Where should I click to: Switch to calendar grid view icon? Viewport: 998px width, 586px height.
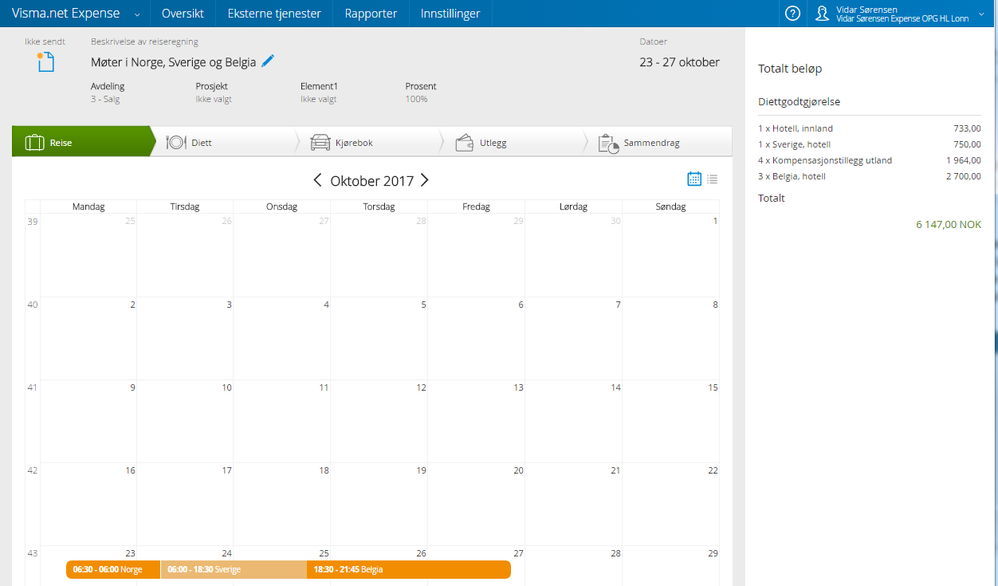click(x=694, y=179)
